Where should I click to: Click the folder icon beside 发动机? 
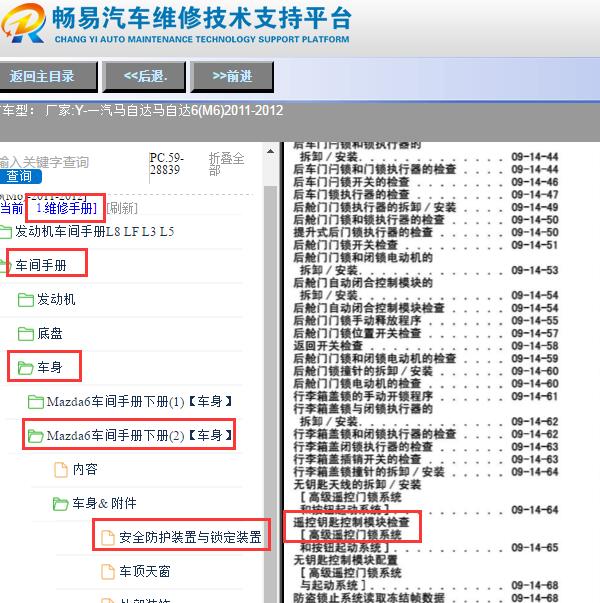coord(26,300)
